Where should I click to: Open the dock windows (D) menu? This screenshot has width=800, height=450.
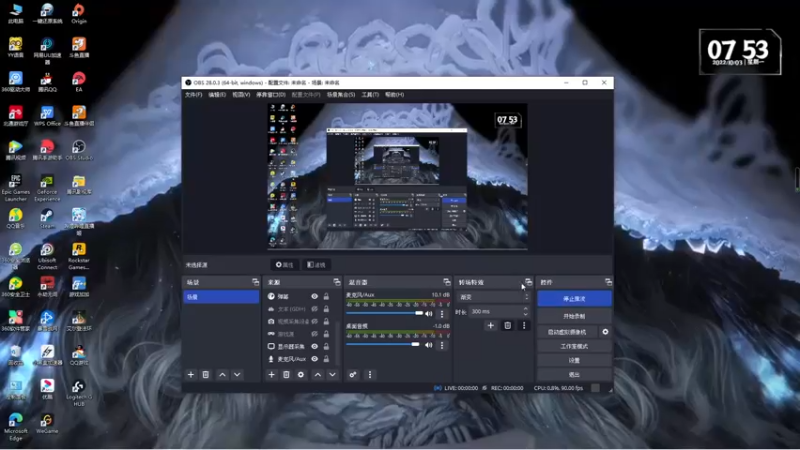(x=270, y=95)
